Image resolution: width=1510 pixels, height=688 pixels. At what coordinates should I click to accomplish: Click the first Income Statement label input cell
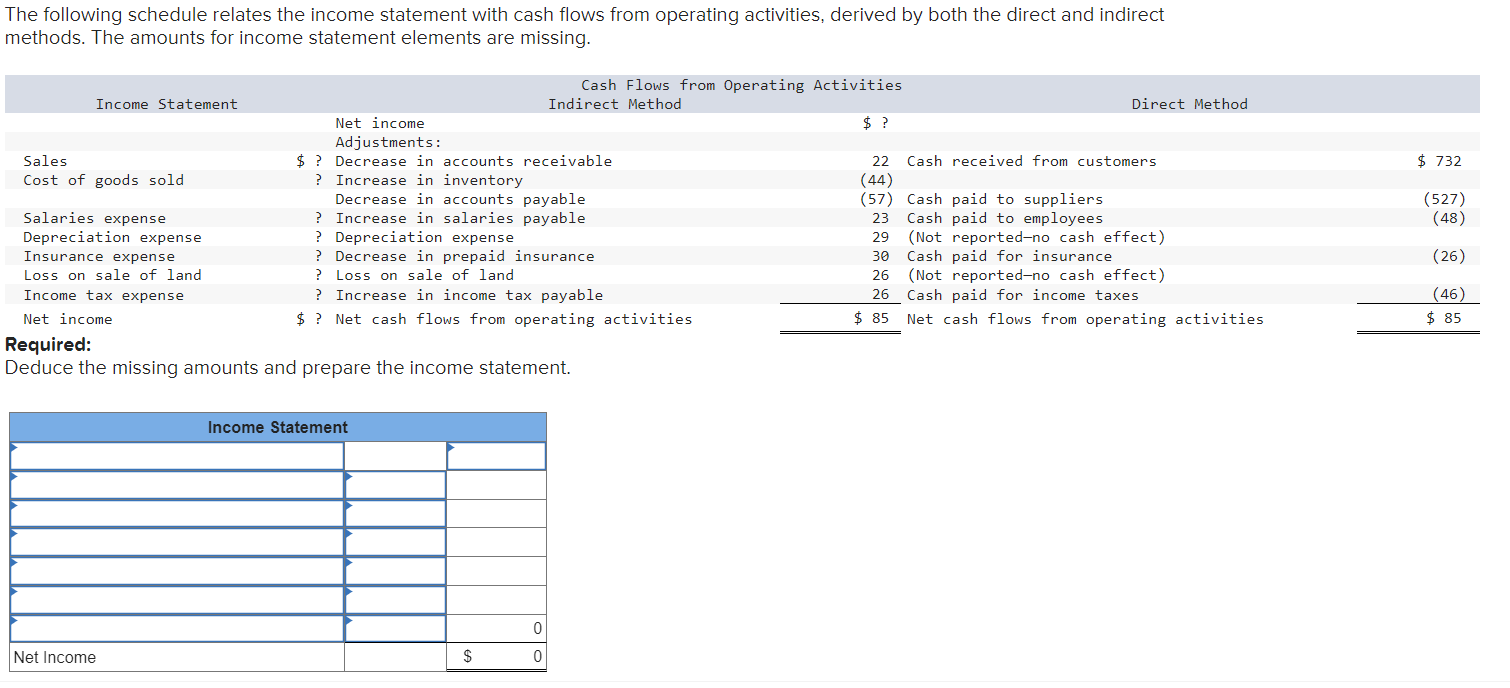click(175, 455)
